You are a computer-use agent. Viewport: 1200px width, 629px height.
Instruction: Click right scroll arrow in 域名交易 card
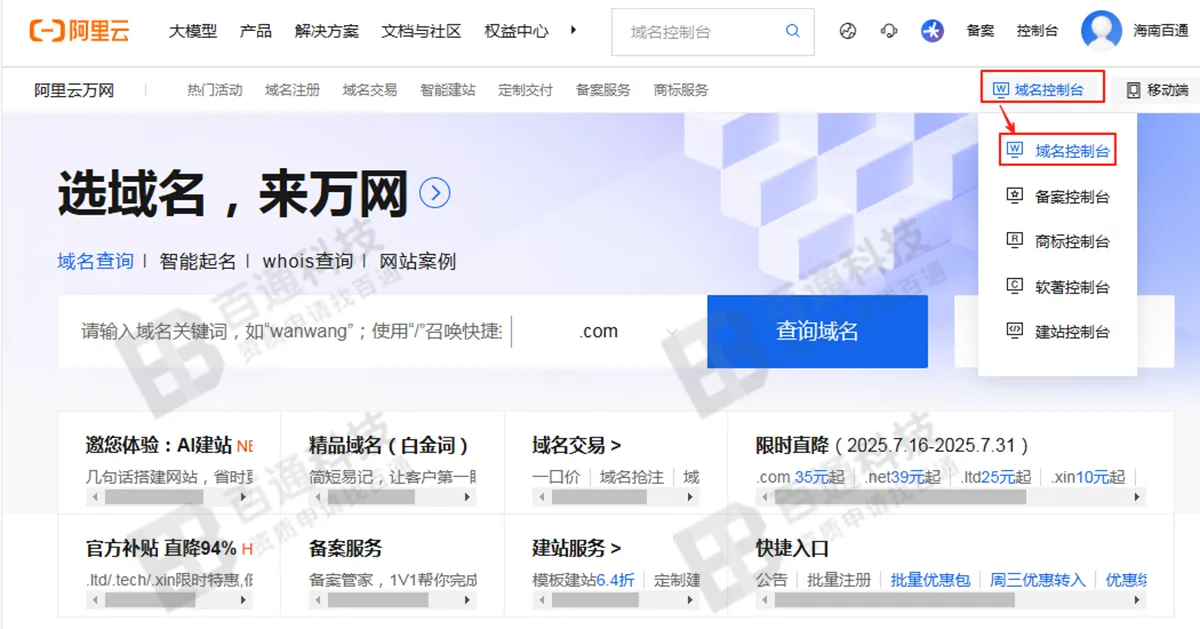(692, 497)
